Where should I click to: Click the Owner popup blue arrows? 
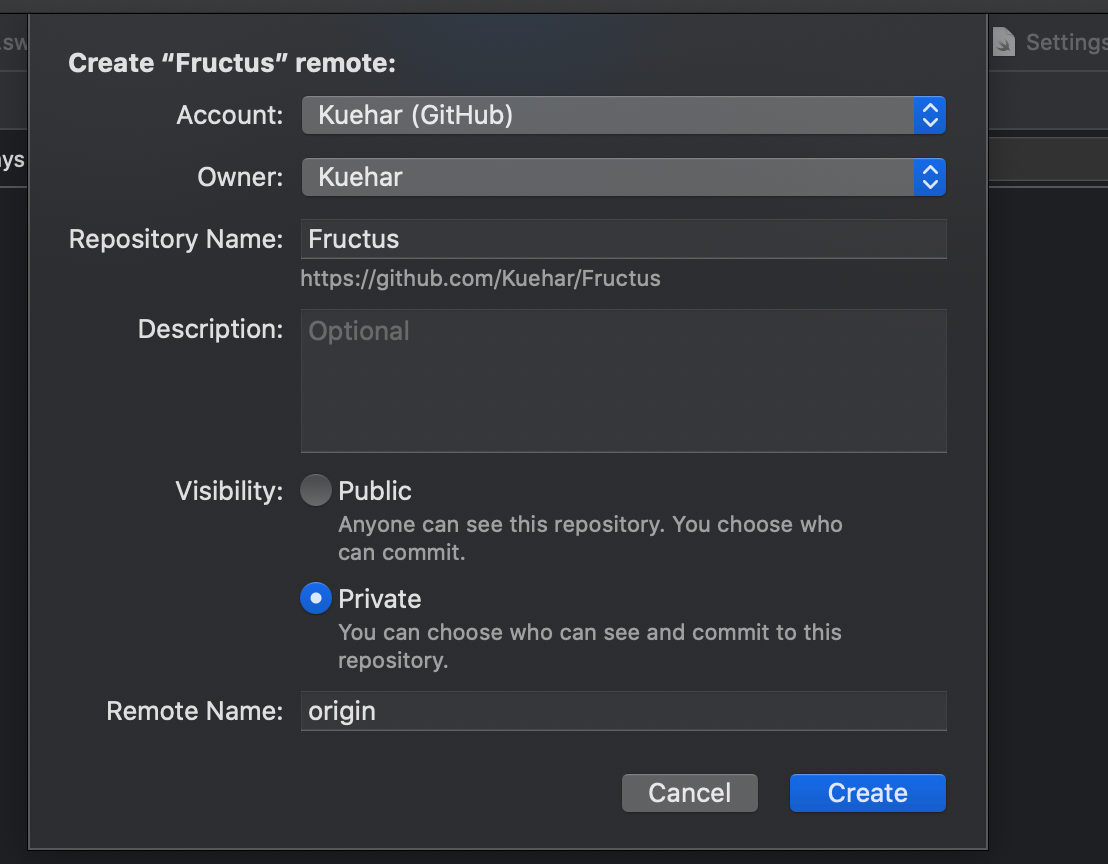coord(930,177)
